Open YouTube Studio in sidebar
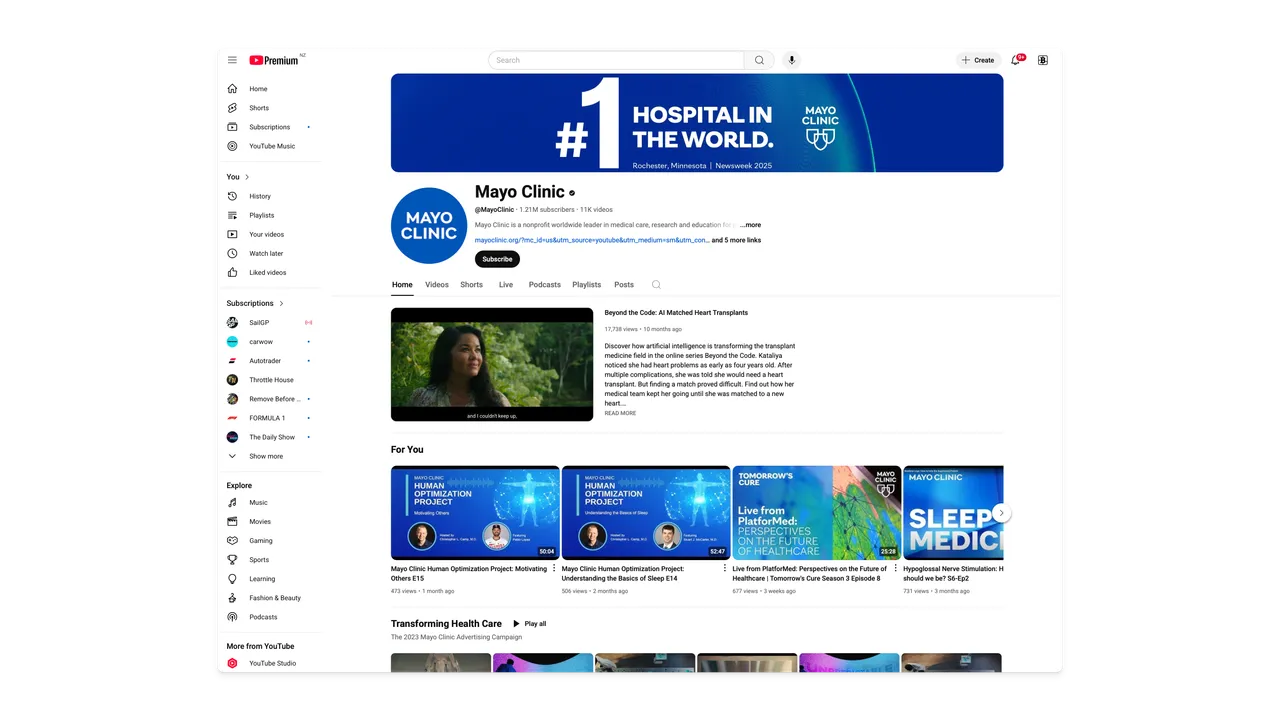The width and height of the screenshot is (1280, 720). [x=272, y=663]
